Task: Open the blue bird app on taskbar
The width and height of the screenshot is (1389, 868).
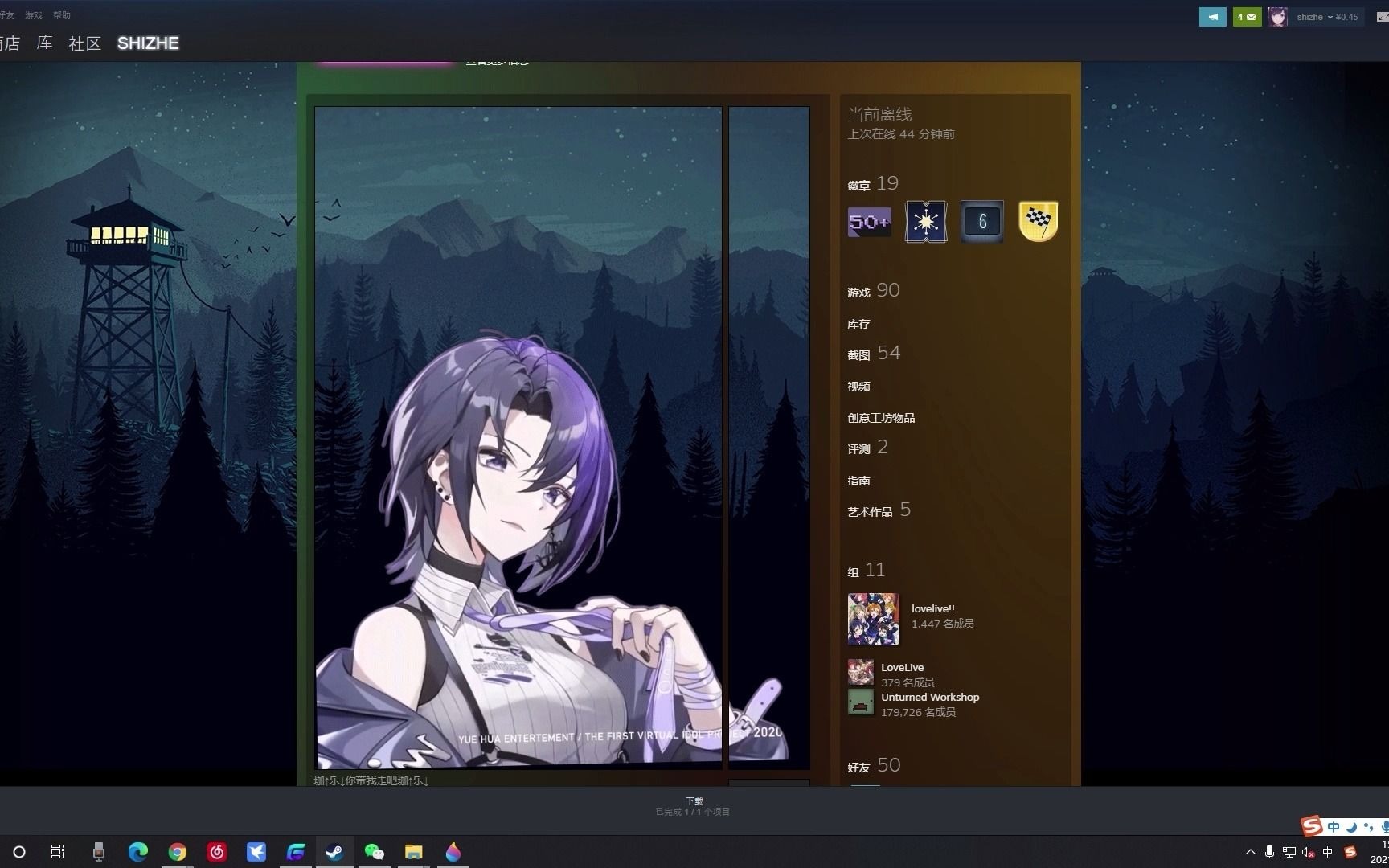Action: pyautogui.click(x=256, y=852)
